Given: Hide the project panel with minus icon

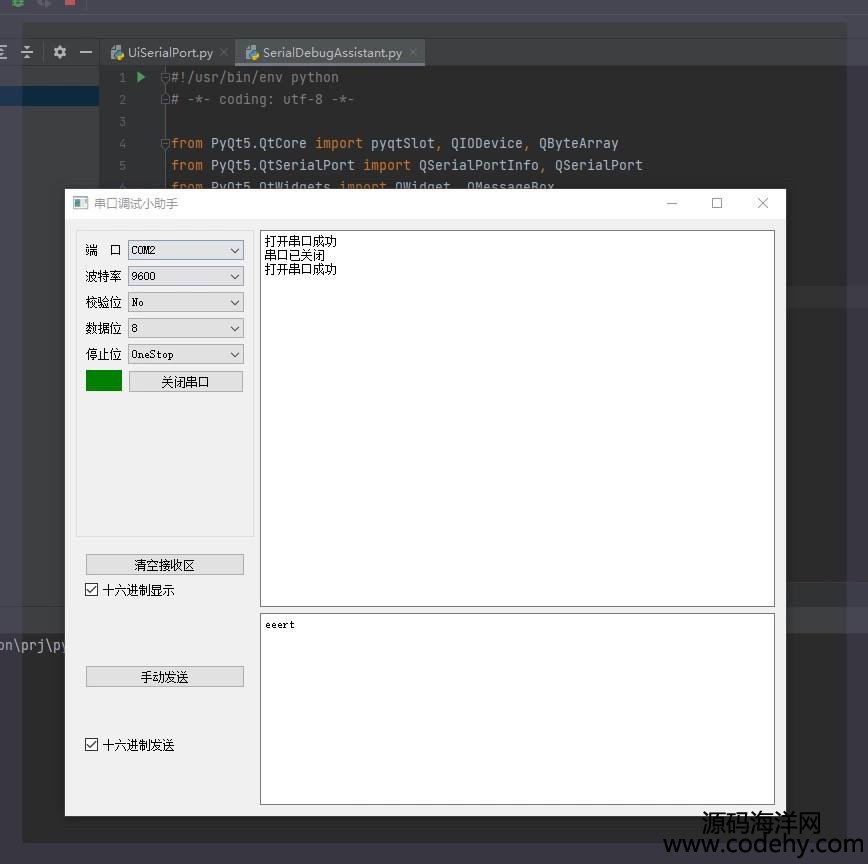Looking at the screenshot, I should coord(86,52).
